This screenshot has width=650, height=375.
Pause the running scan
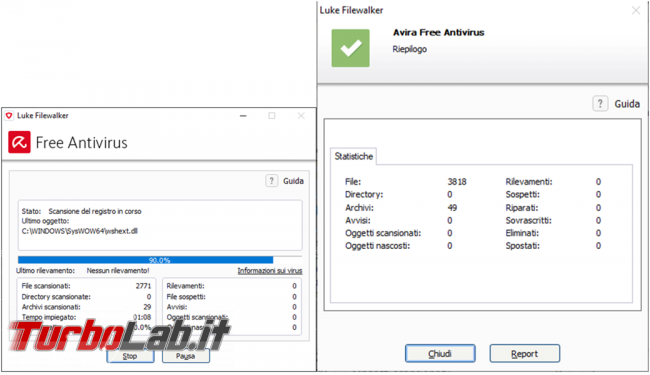[185, 356]
